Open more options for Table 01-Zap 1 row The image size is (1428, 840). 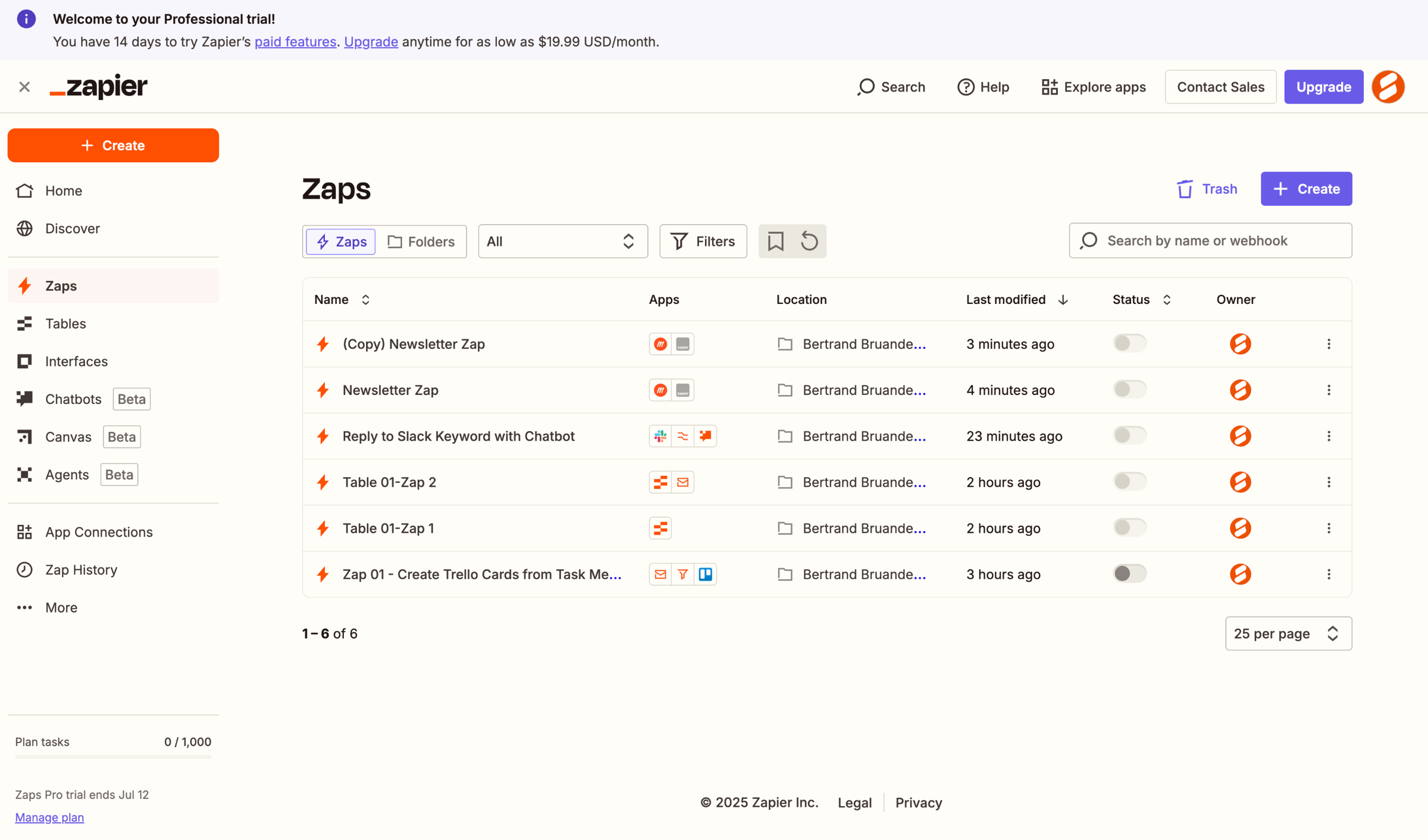(x=1329, y=528)
